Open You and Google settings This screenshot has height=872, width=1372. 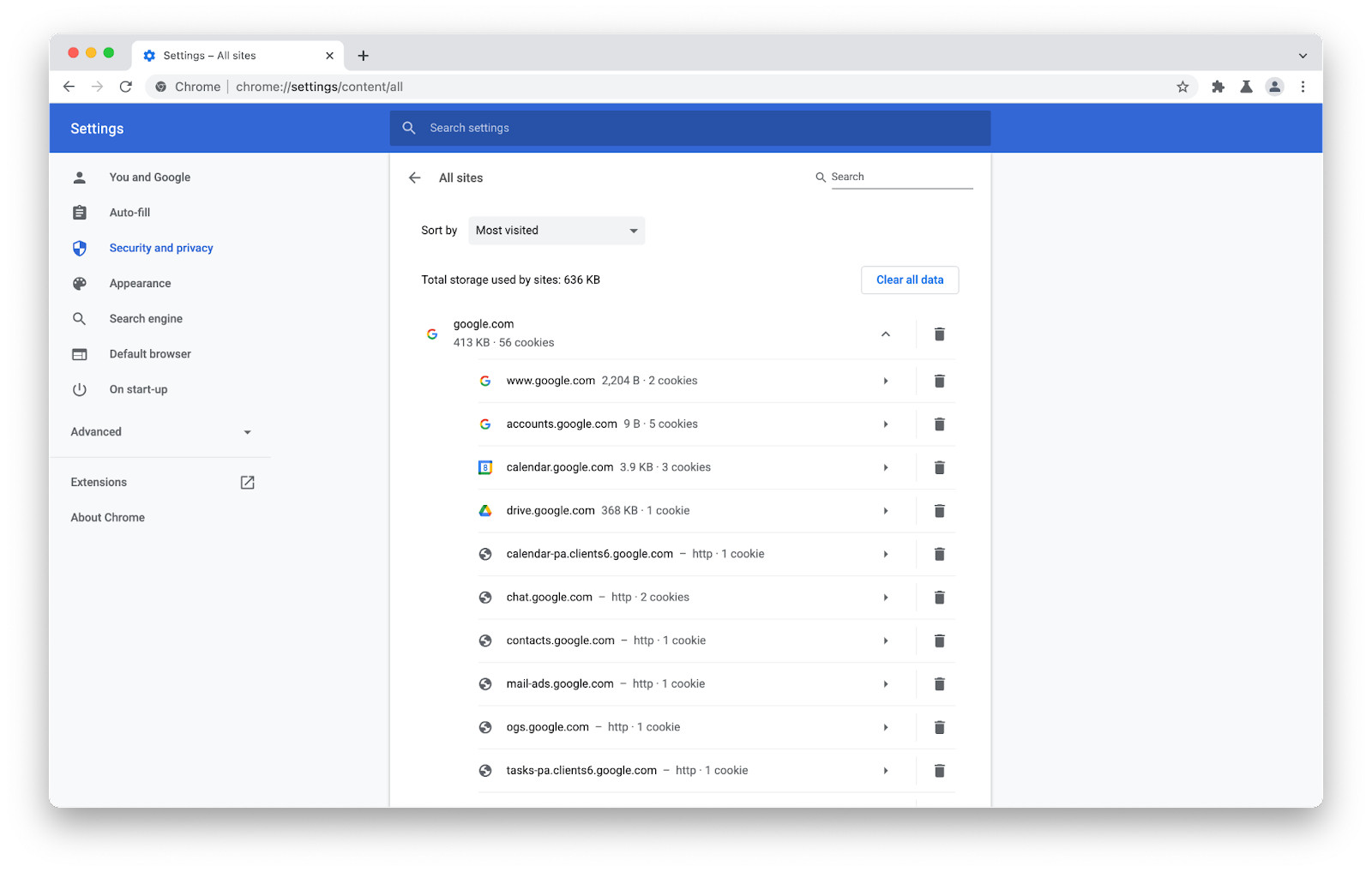[150, 177]
